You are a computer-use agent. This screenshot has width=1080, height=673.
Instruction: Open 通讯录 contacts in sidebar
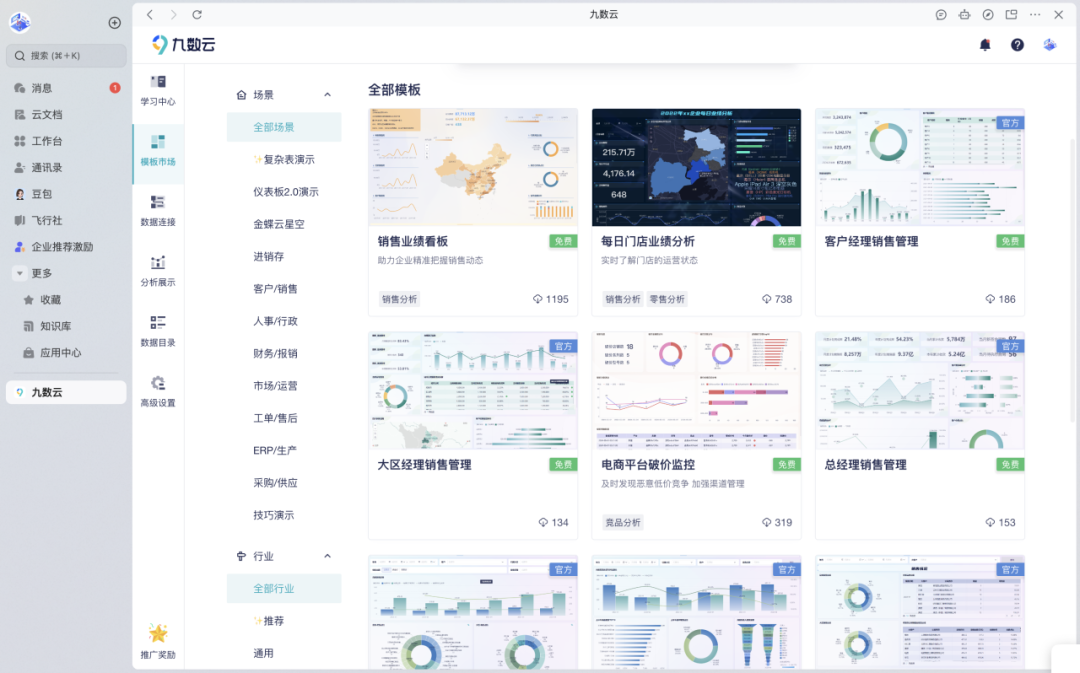(66, 167)
